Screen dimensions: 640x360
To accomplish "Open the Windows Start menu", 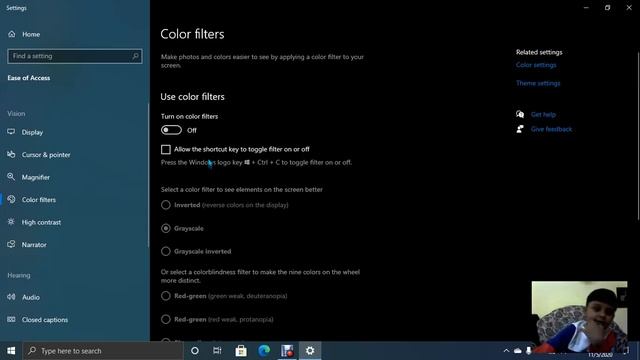I will 11,351.
